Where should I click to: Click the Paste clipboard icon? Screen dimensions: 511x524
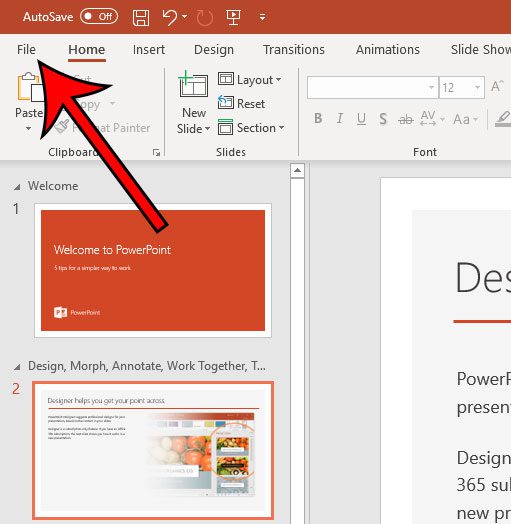pyautogui.click(x=29, y=87)
